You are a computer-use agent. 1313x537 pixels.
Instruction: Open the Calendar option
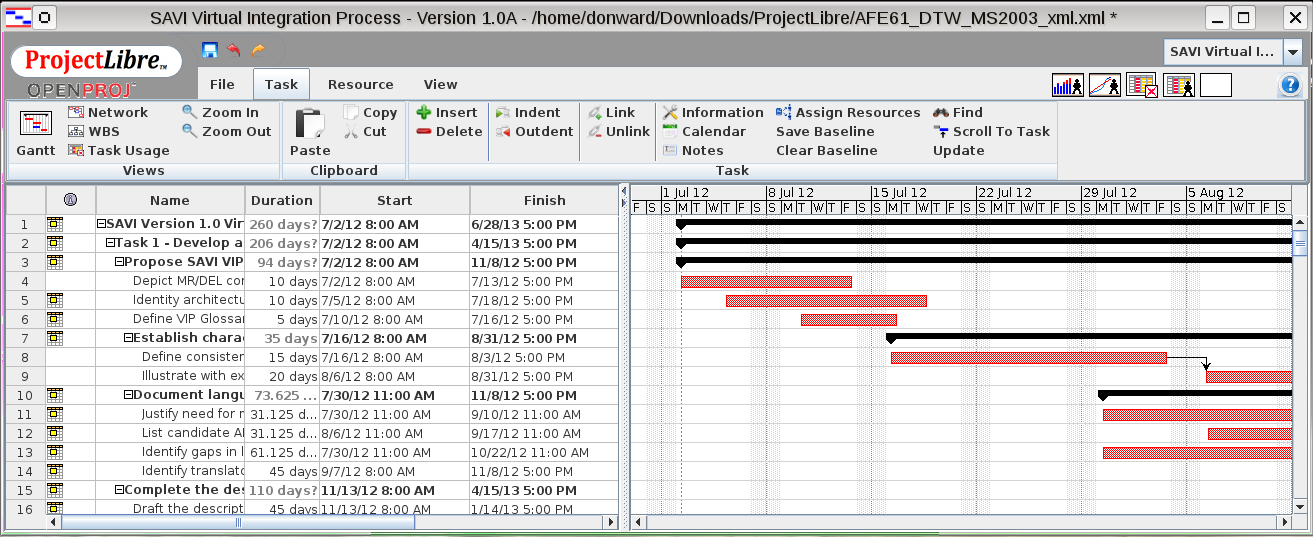click(704, 132)
